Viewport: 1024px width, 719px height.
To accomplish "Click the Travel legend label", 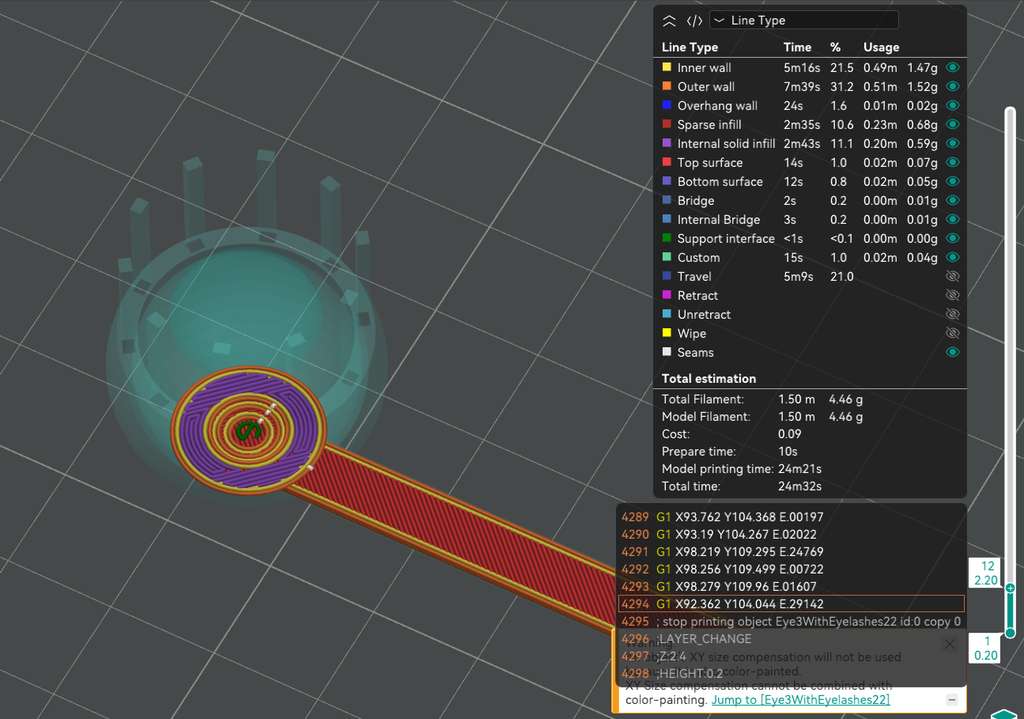I will [694, 276].
